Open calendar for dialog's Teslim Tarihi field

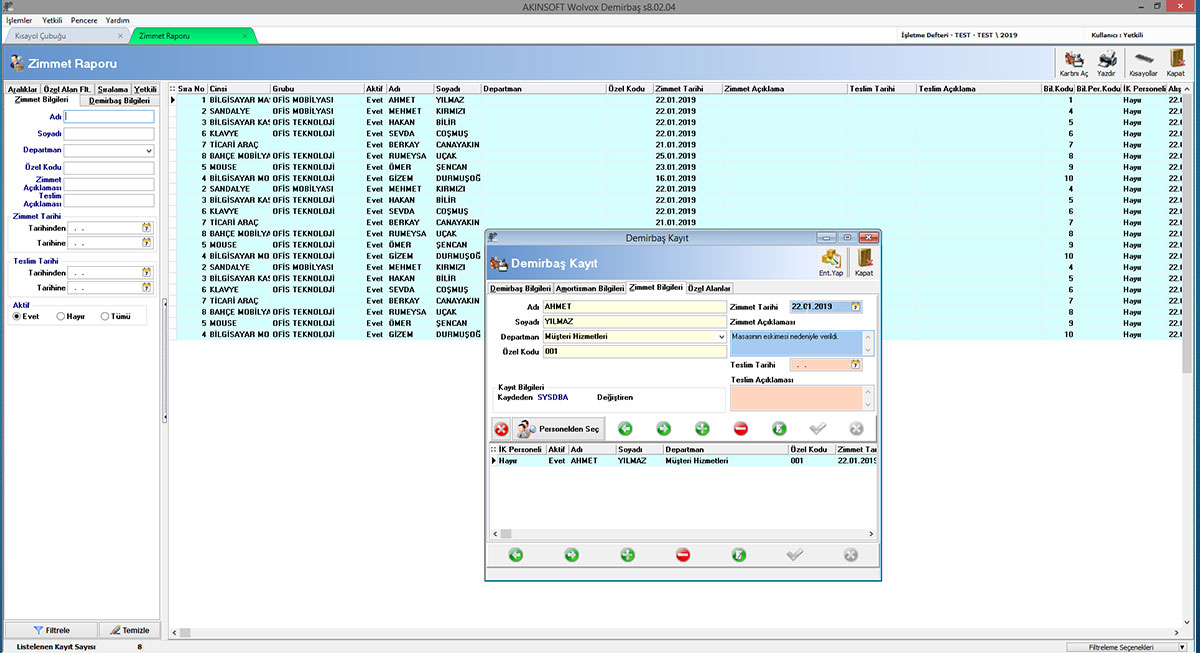tap(855, 365)
